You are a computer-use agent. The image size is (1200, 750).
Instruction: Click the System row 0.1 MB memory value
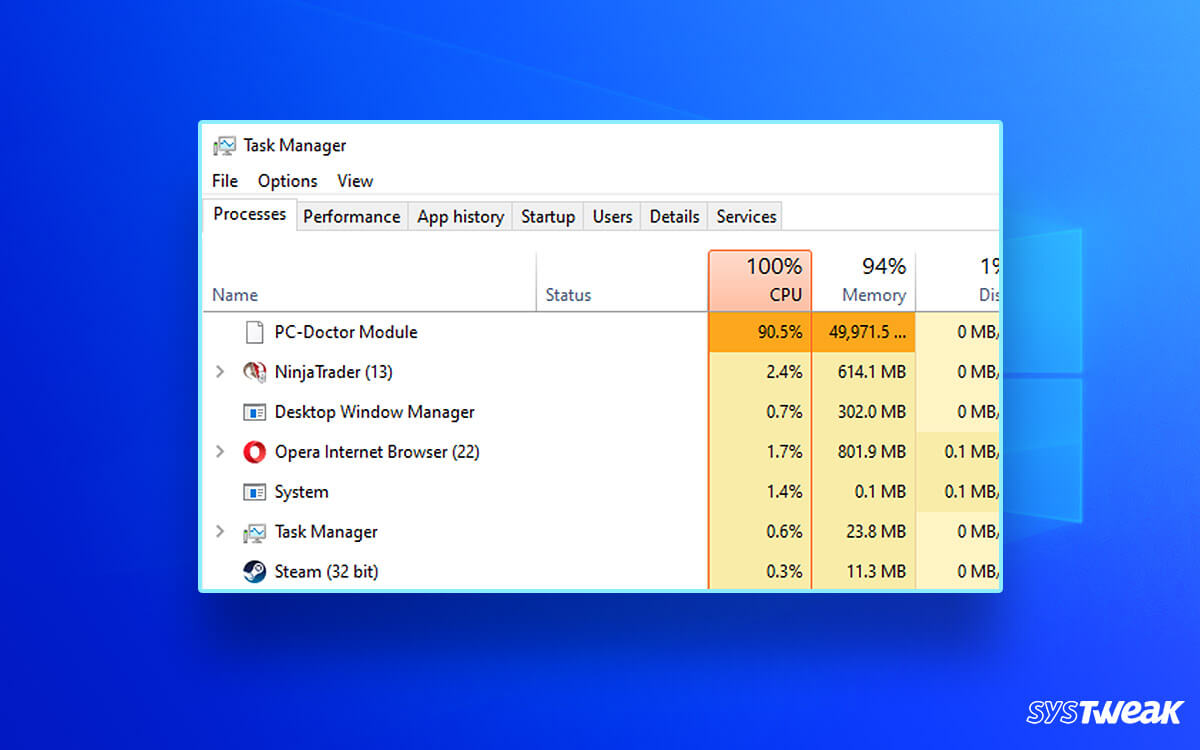coord(880,492)
